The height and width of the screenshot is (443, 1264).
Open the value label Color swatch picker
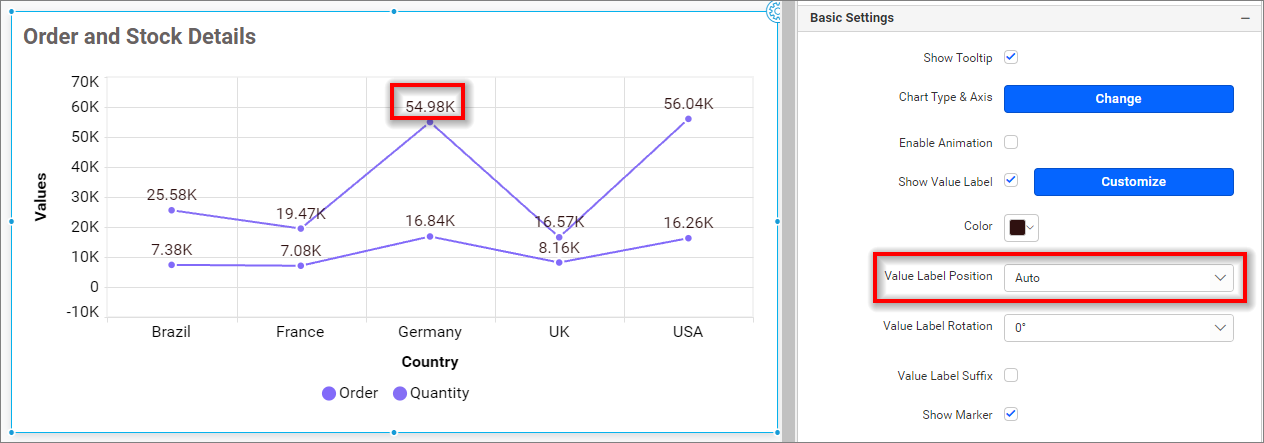1021,228
